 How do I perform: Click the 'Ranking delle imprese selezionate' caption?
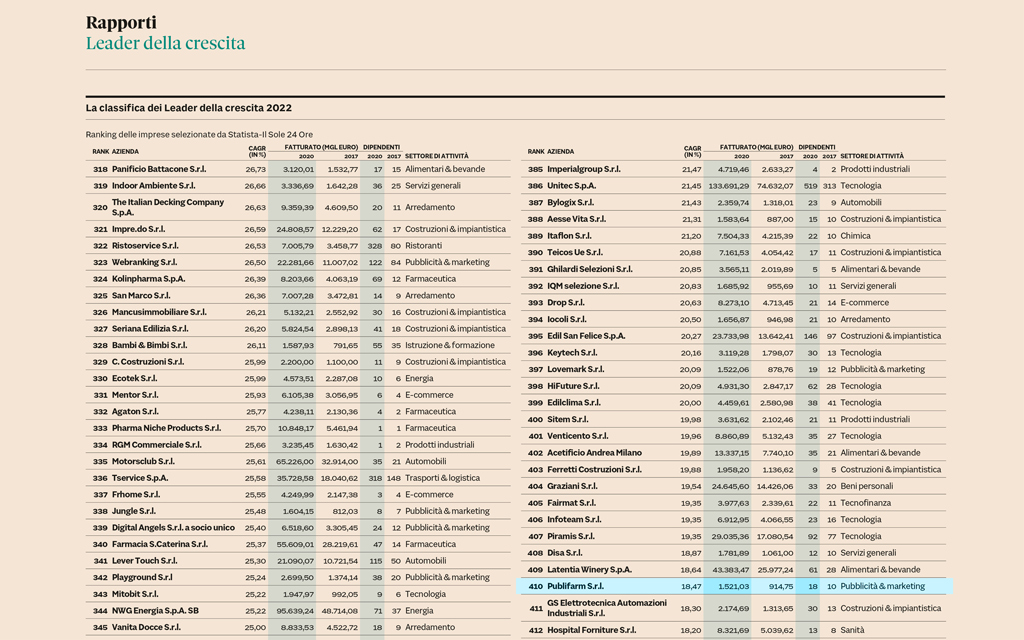click(199, 135)
